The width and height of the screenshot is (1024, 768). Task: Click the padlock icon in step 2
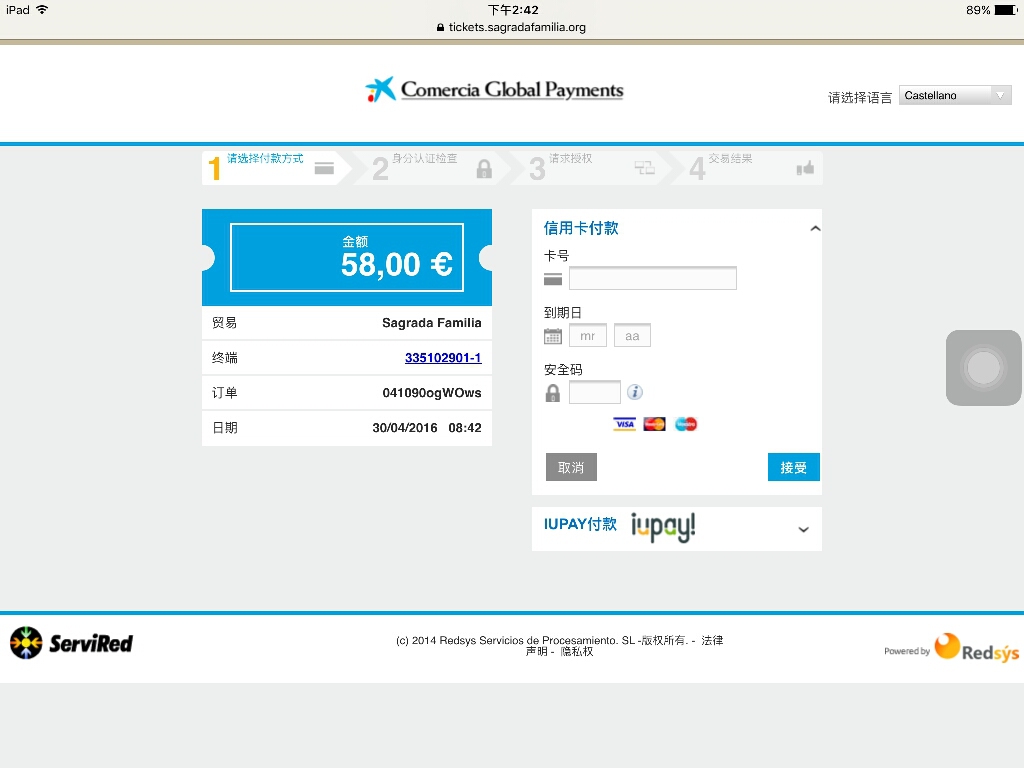click(x=484, y=168)
